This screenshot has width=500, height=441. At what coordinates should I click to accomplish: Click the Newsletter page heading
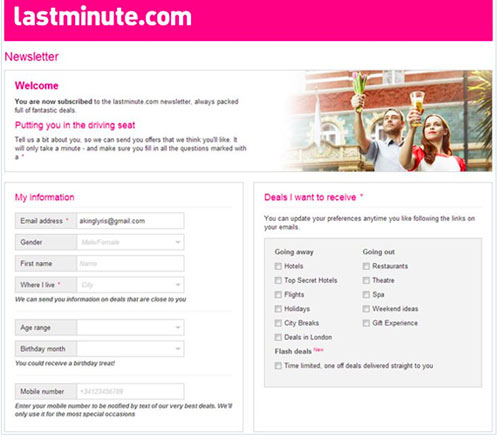32,56
